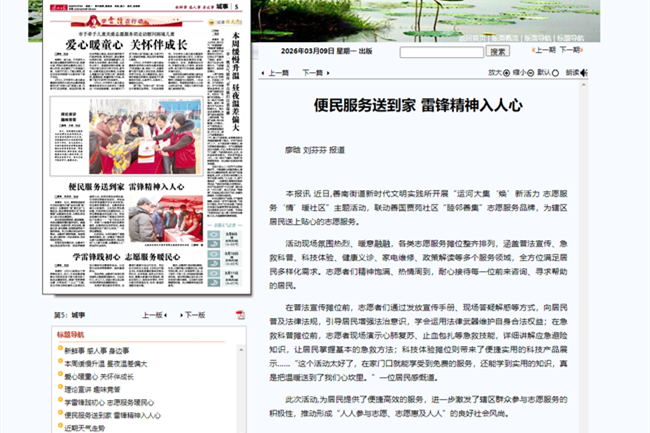Open the PDF download icon
Screen dimensions: 650x433
(240, 315)
